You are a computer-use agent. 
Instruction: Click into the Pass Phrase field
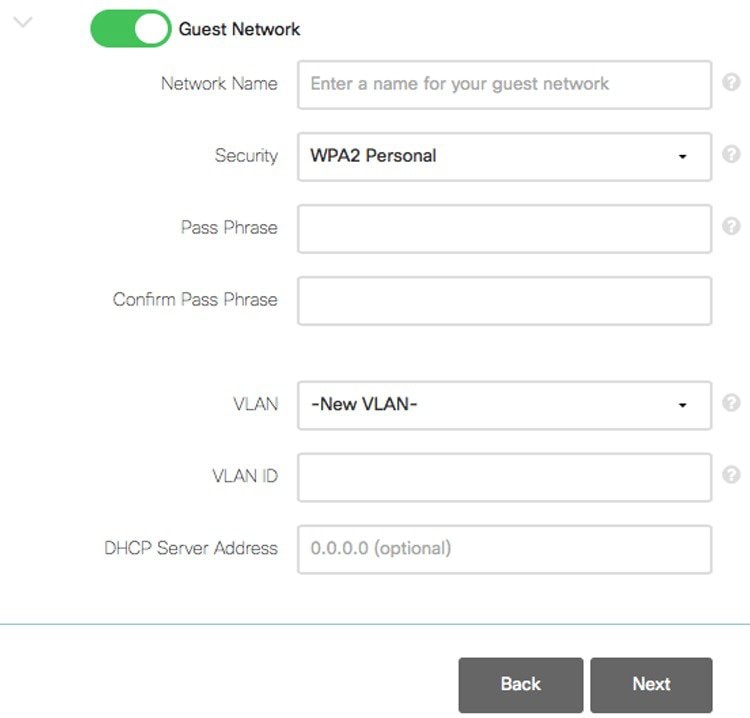coord(504,228)
